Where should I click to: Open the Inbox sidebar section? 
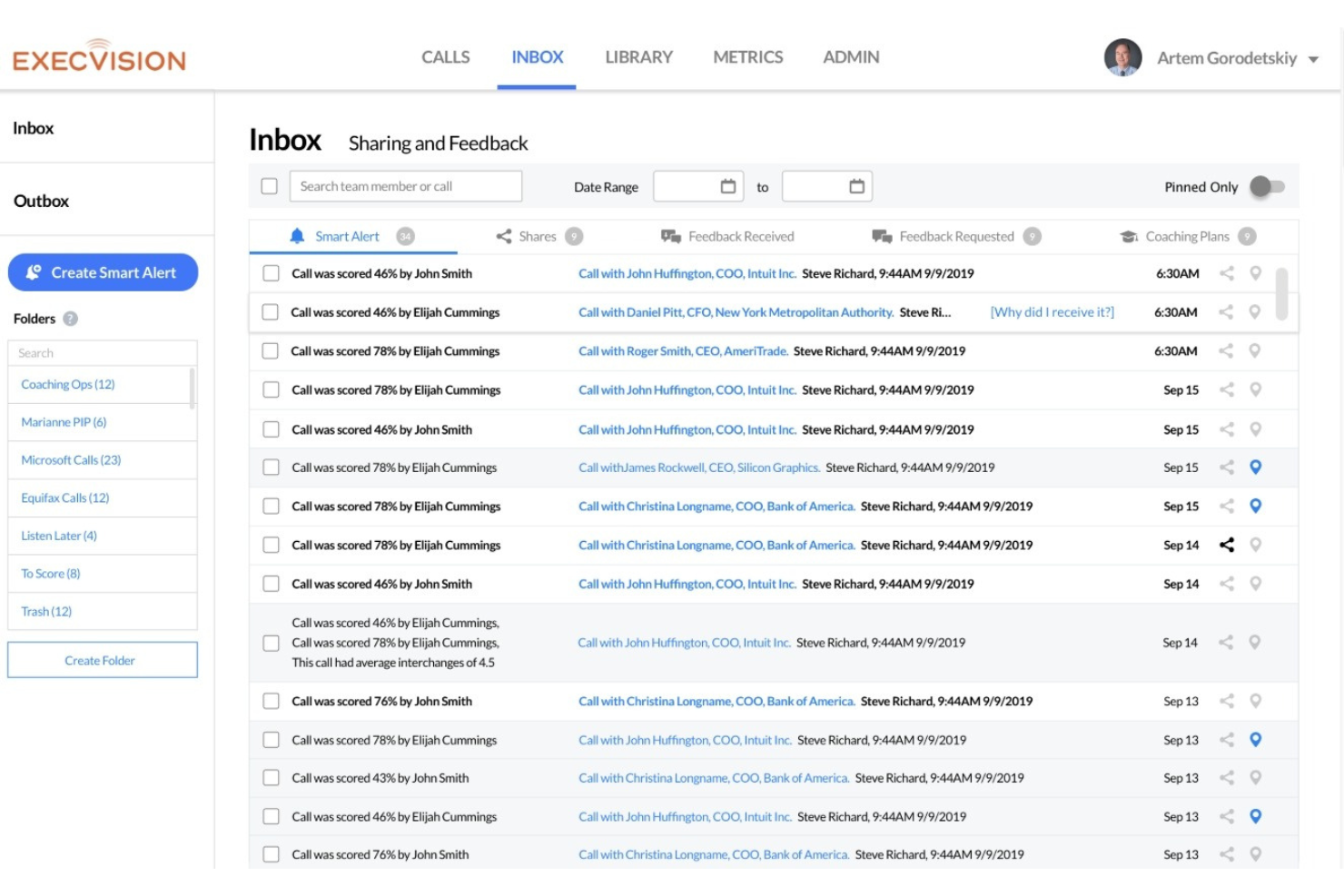point(33,128)
